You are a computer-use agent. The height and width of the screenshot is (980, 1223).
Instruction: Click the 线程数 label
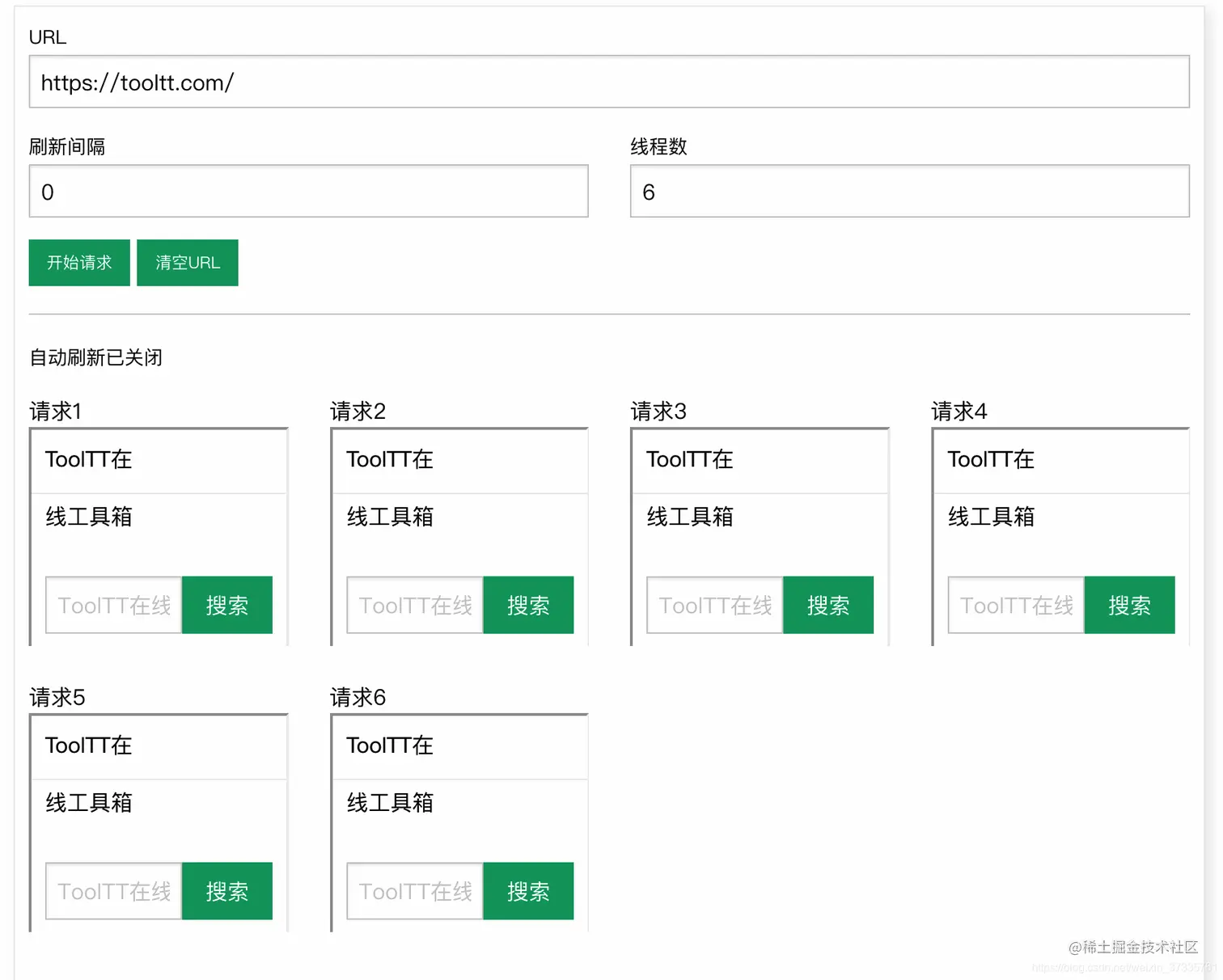pyautogui.click(x=658, y=146)
